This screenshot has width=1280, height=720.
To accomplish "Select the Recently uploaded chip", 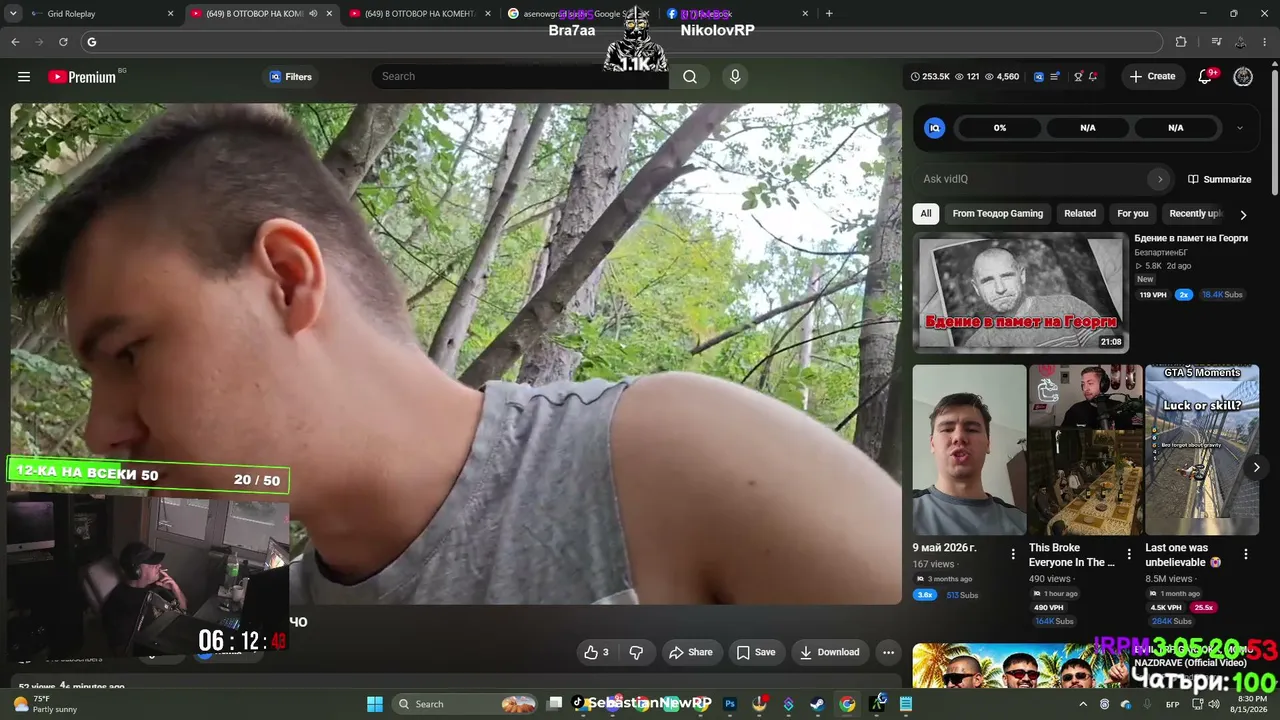I will (1194, 213).
